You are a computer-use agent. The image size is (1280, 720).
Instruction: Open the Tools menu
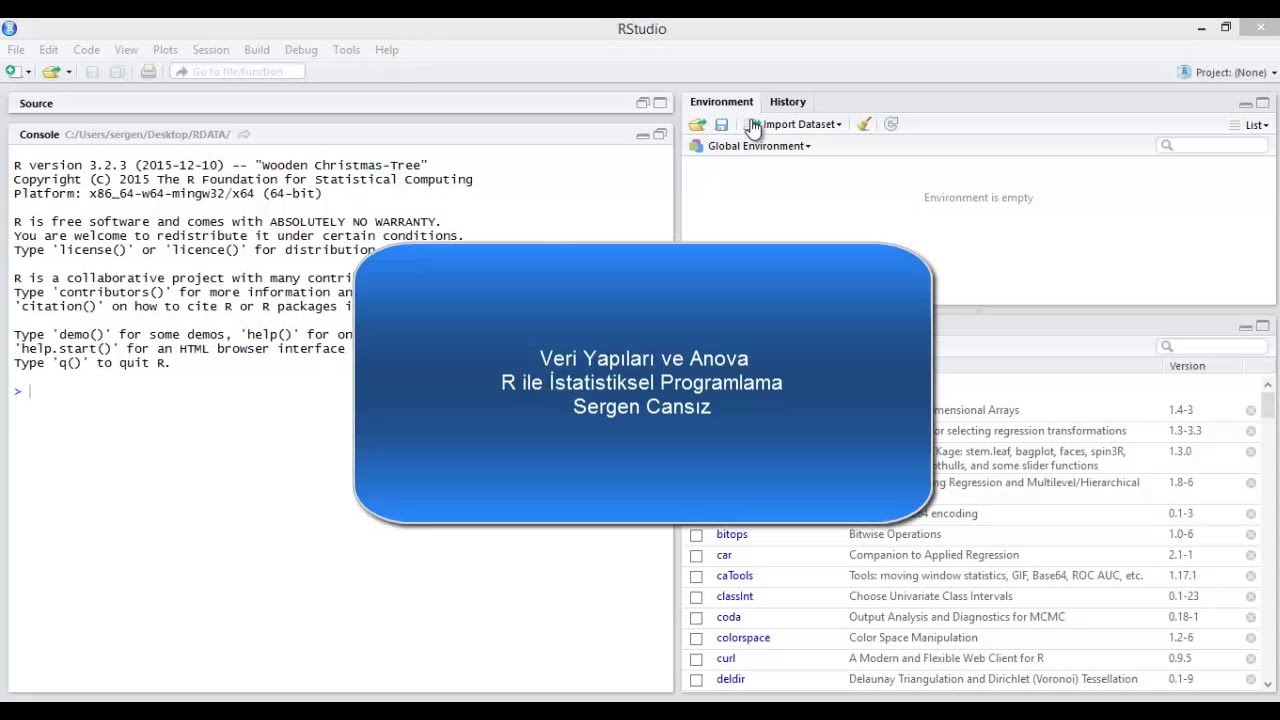coord(346,50)
